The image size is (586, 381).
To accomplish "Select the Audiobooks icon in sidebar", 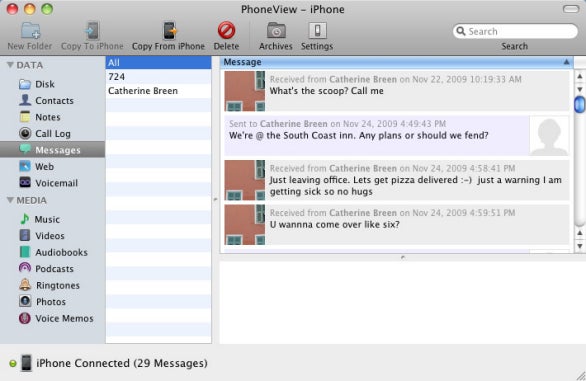I will 25,252.
